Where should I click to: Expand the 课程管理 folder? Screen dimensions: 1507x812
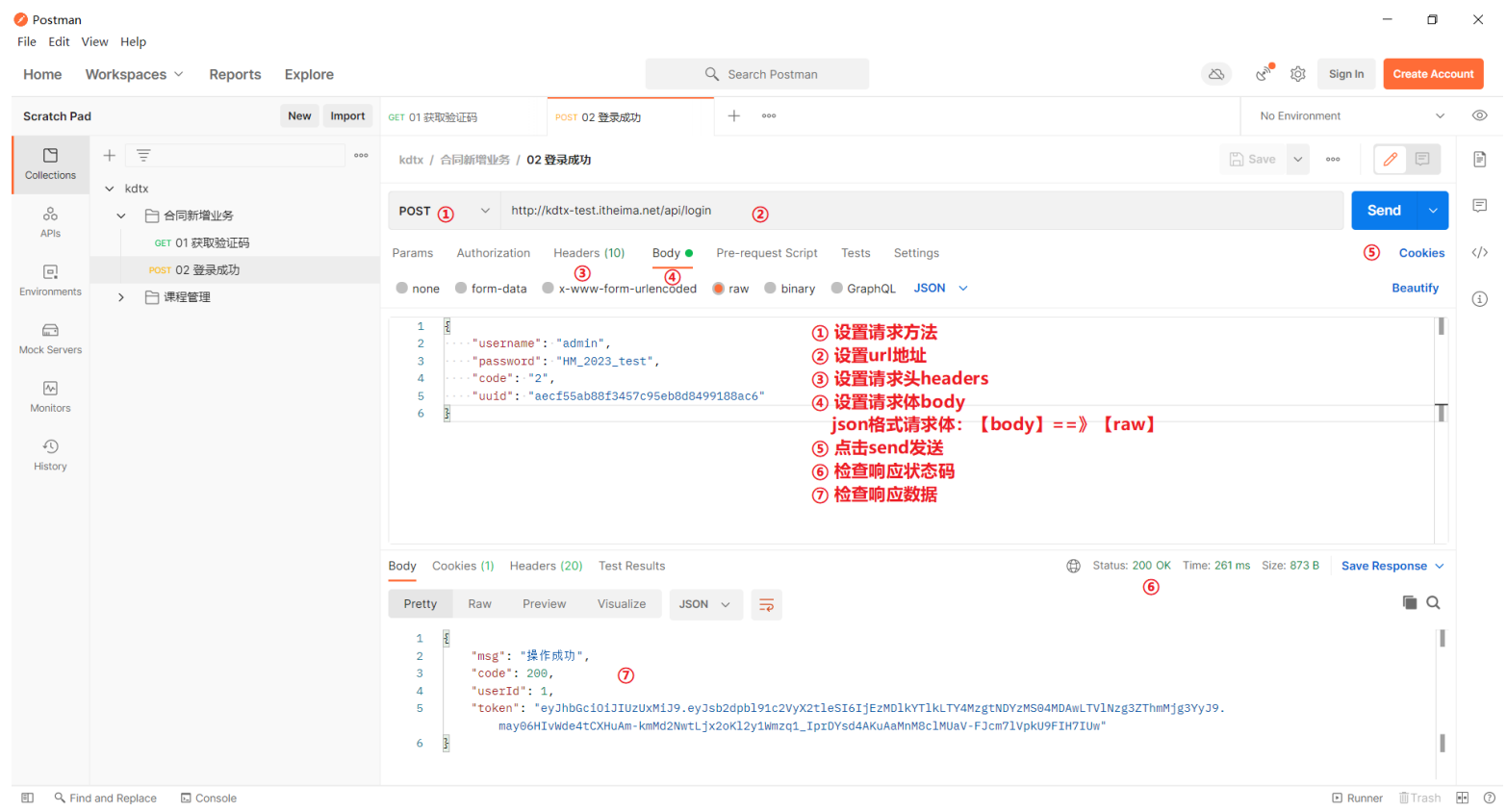click(x=121, y=297)
